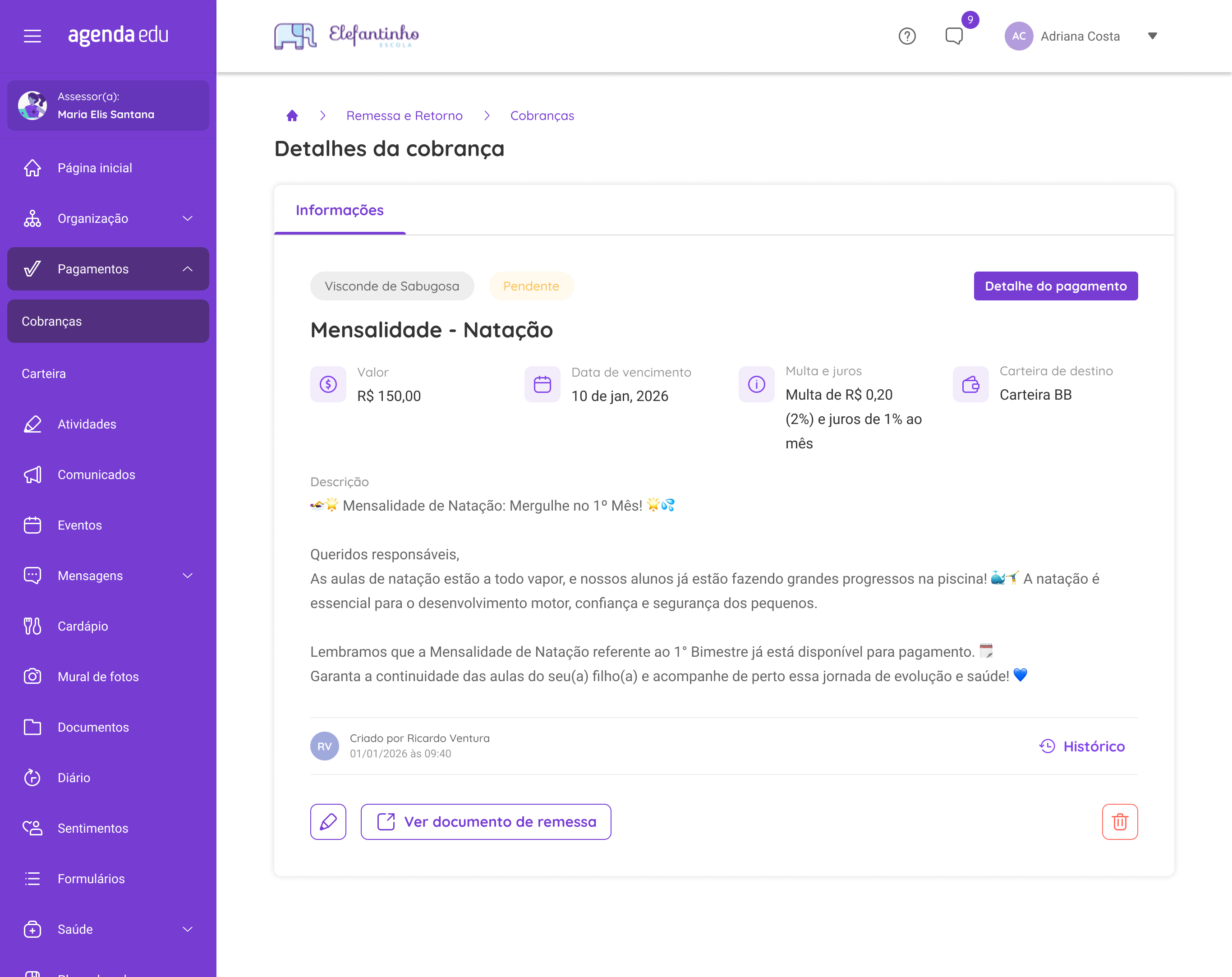Viewport: 1232px width, 977px height.
Task: Expand the Saúde chevron
Action: 188,929
